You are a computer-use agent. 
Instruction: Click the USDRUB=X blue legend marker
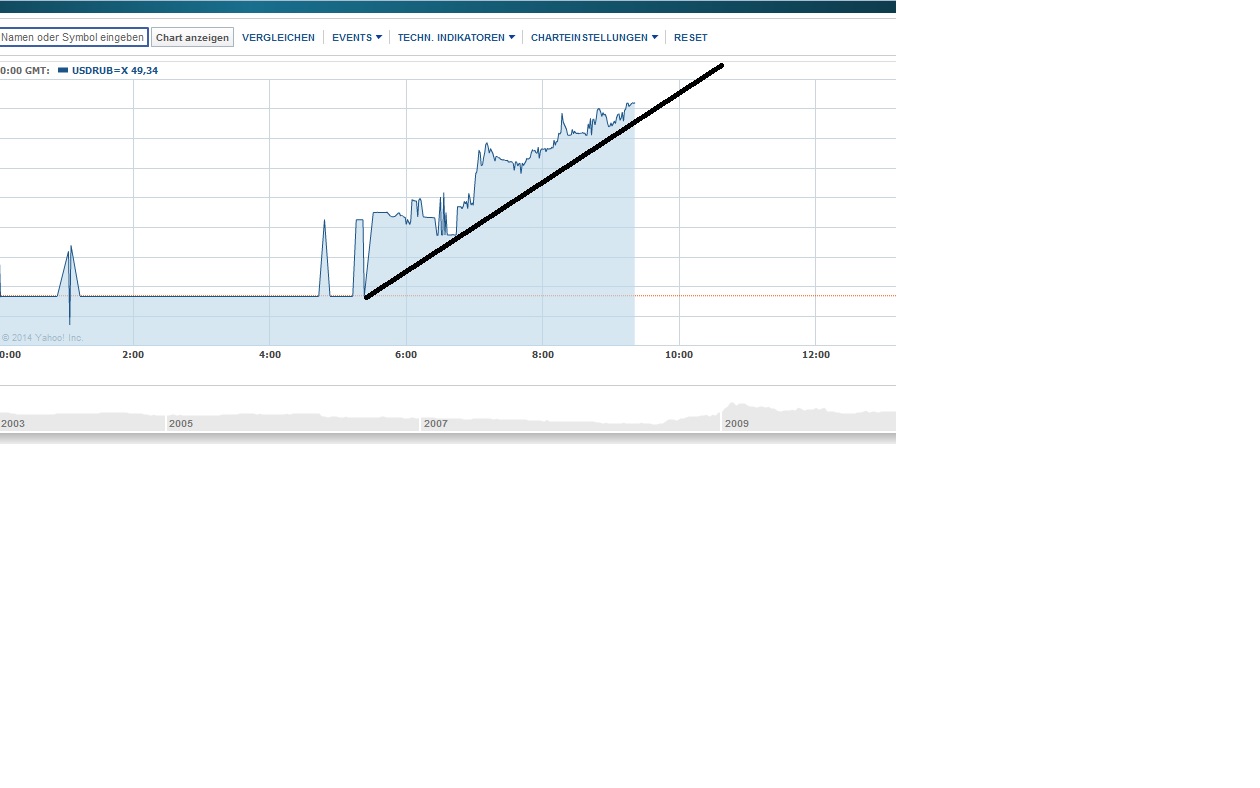63,71
